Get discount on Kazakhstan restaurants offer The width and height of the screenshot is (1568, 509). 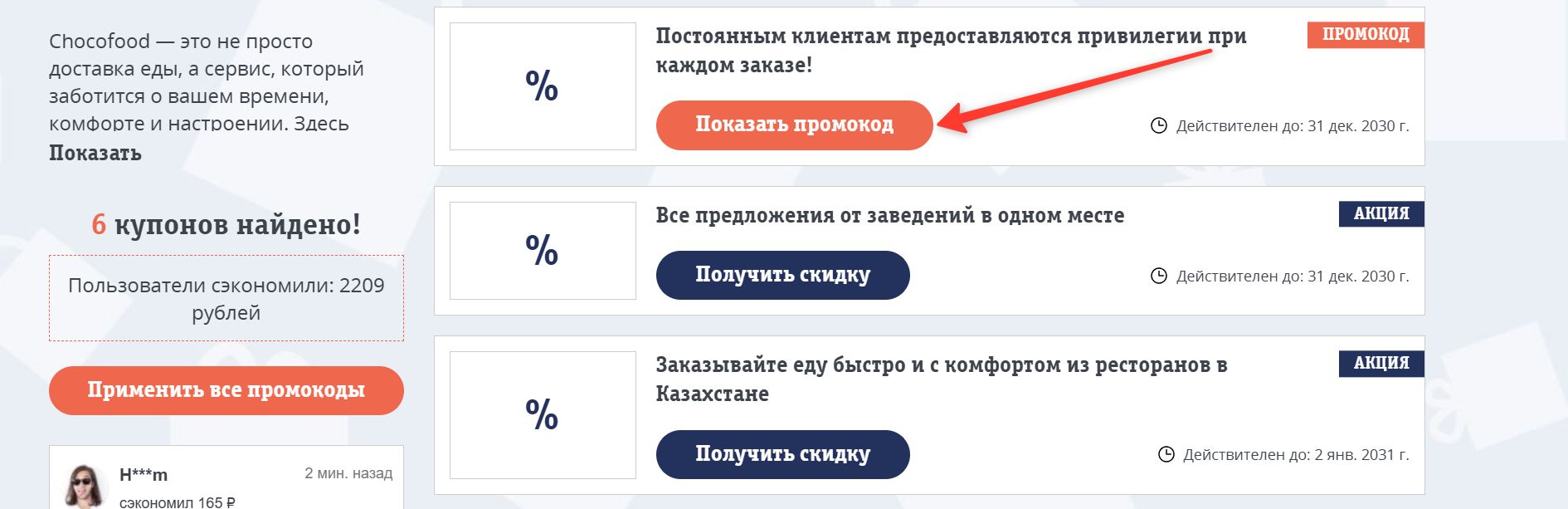click(x=782, y=454)
